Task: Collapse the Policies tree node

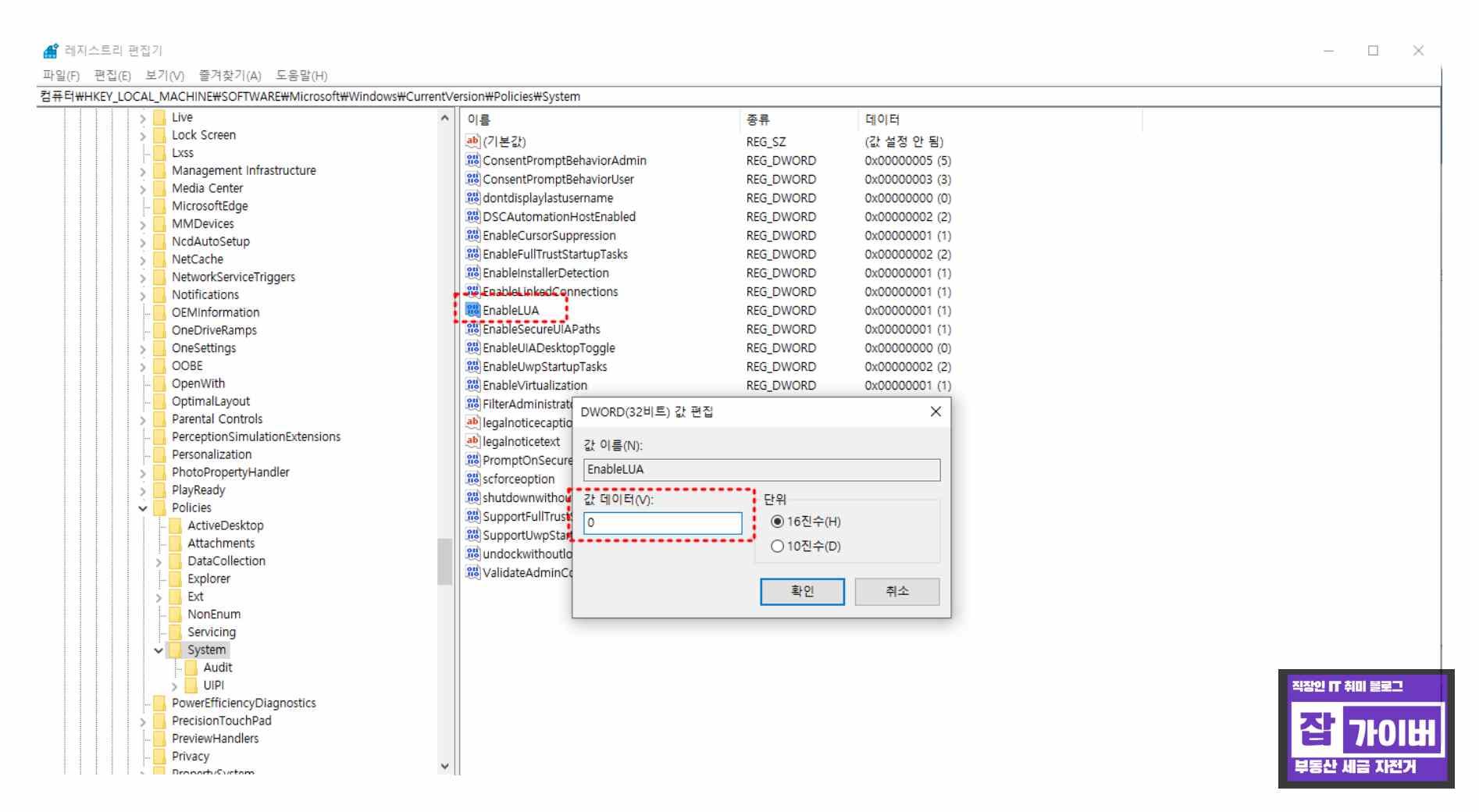Action: tap(143, 508)
